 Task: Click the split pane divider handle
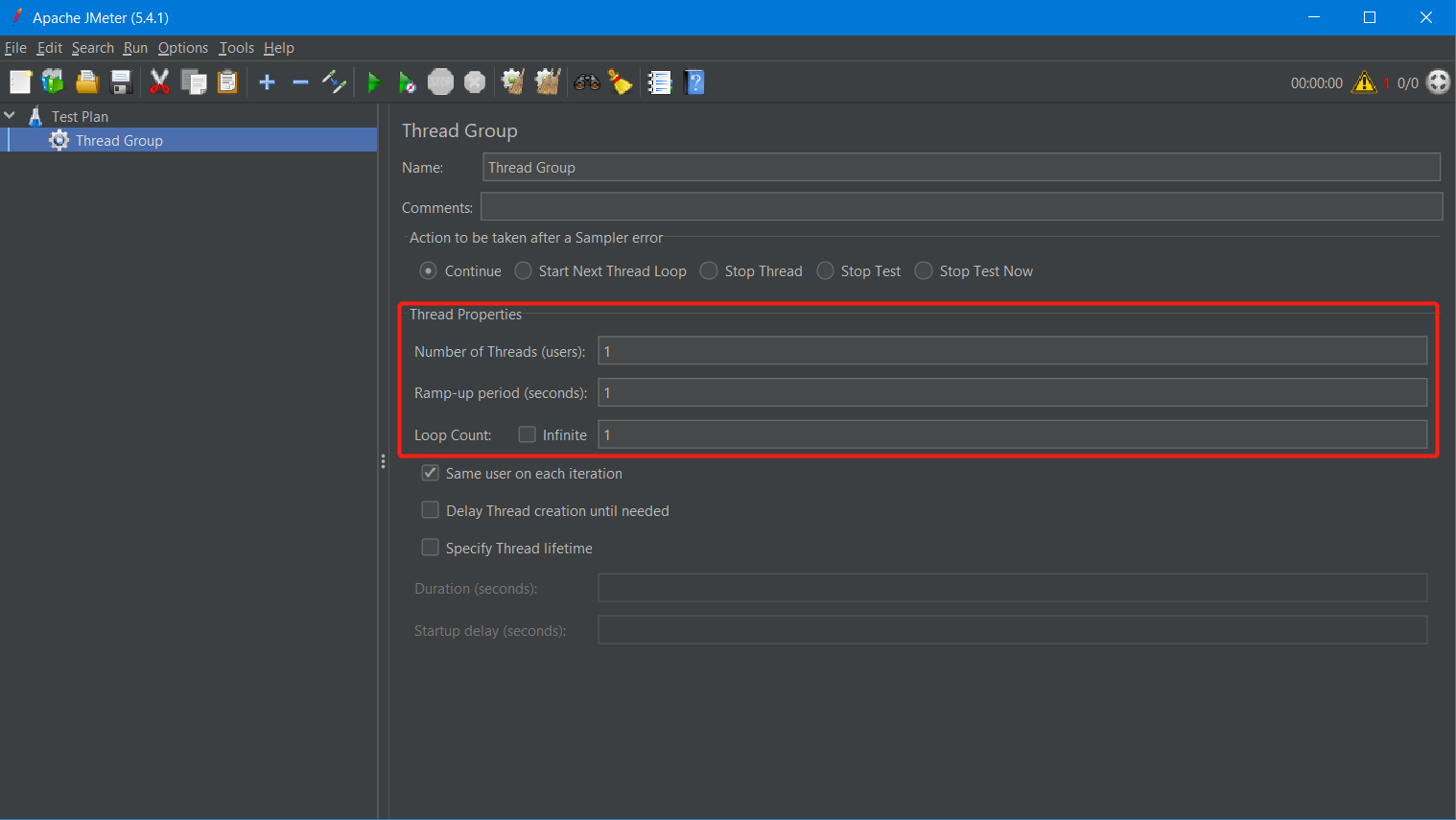[383, 461]
